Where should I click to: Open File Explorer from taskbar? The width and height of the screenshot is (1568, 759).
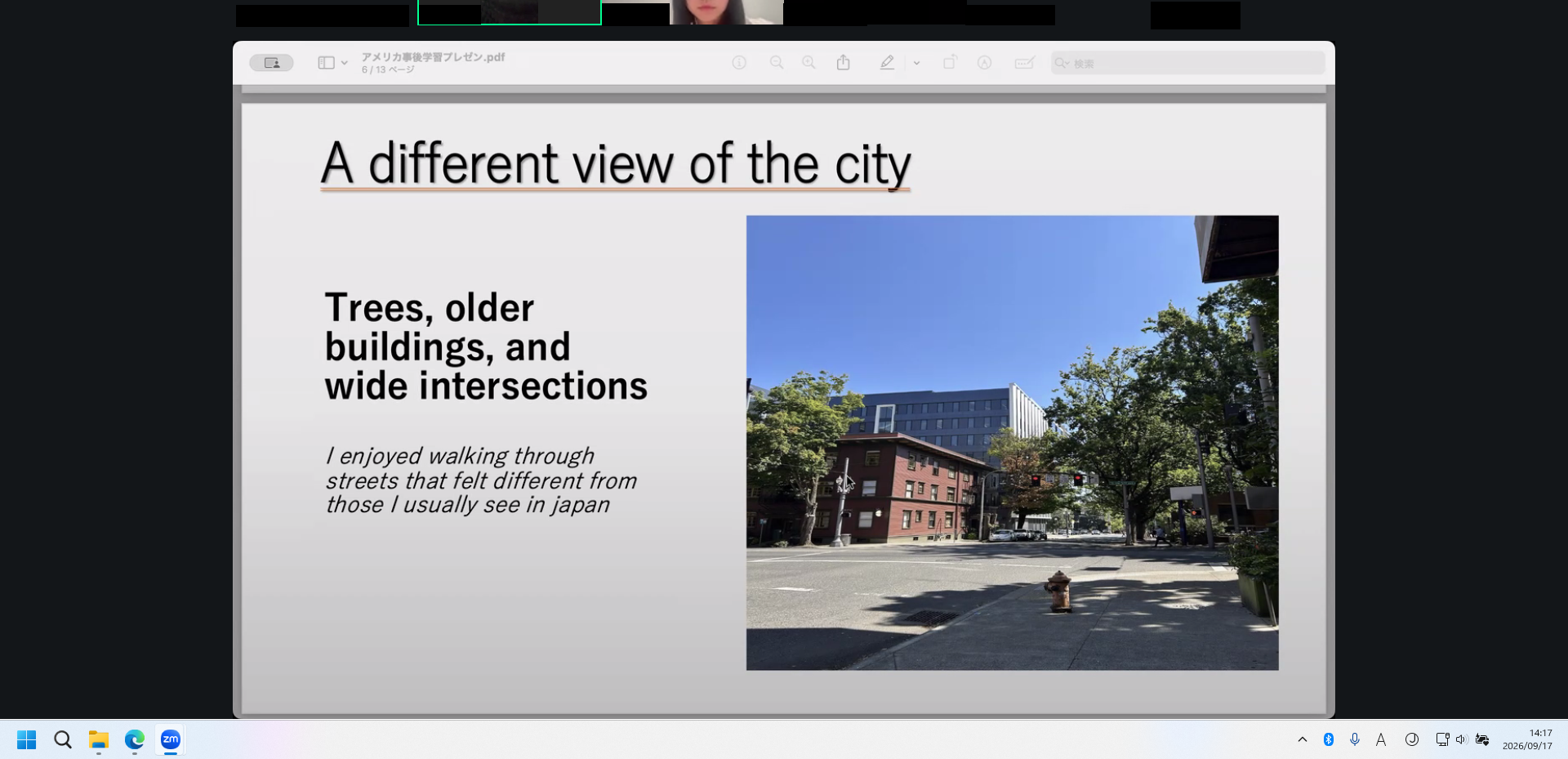[x=99, y=739]
